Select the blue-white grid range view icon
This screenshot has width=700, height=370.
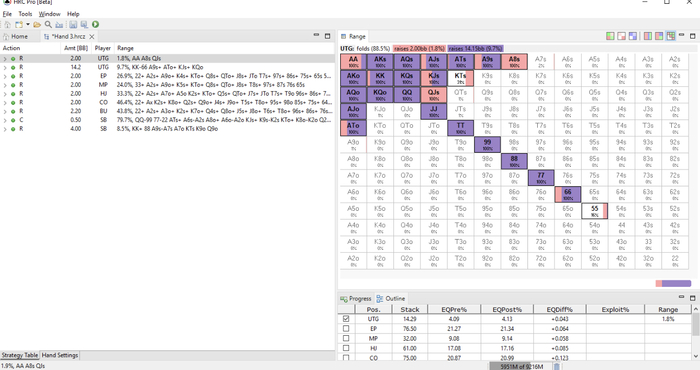633,36
